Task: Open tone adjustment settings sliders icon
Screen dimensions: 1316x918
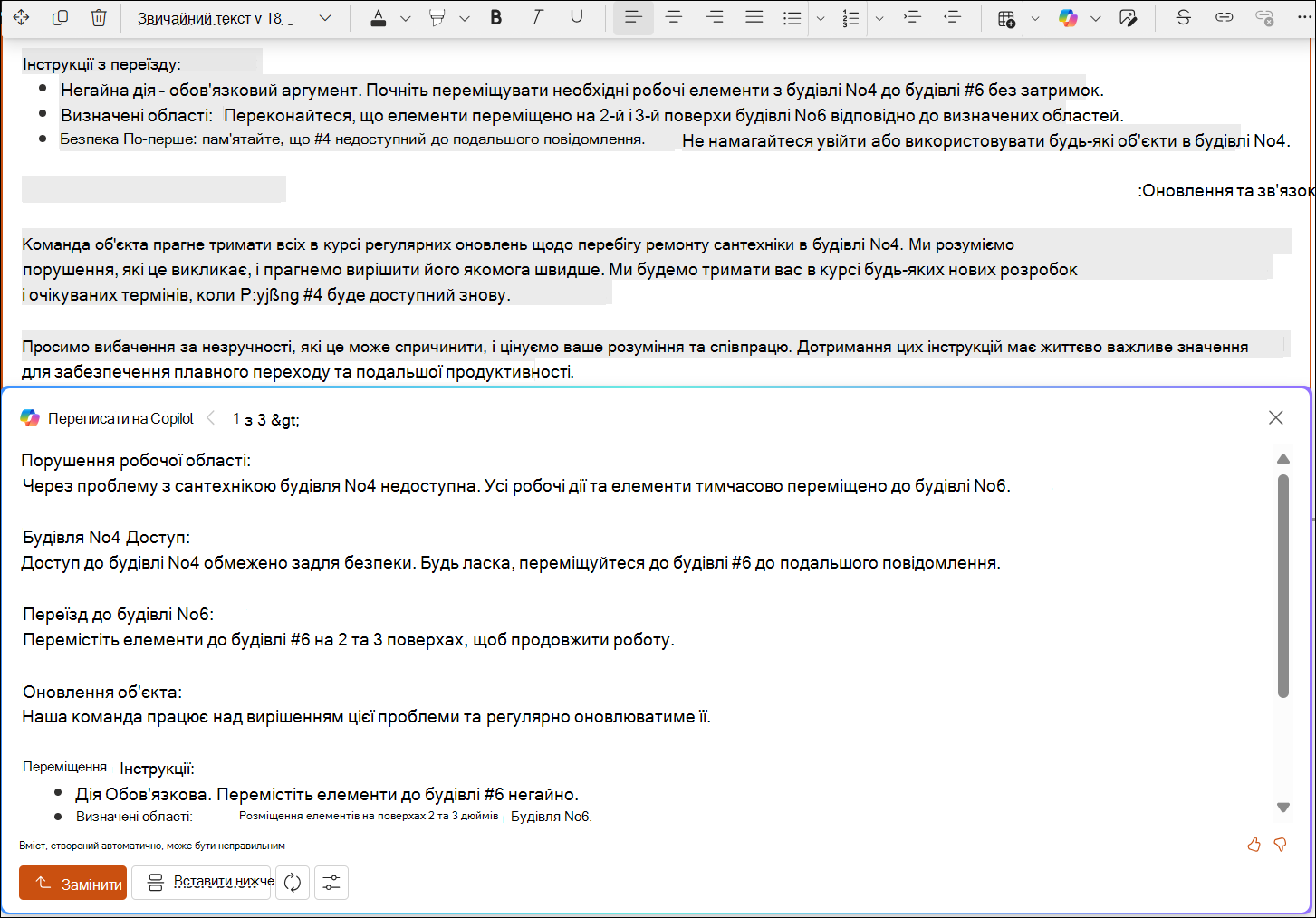Action: 331,883
